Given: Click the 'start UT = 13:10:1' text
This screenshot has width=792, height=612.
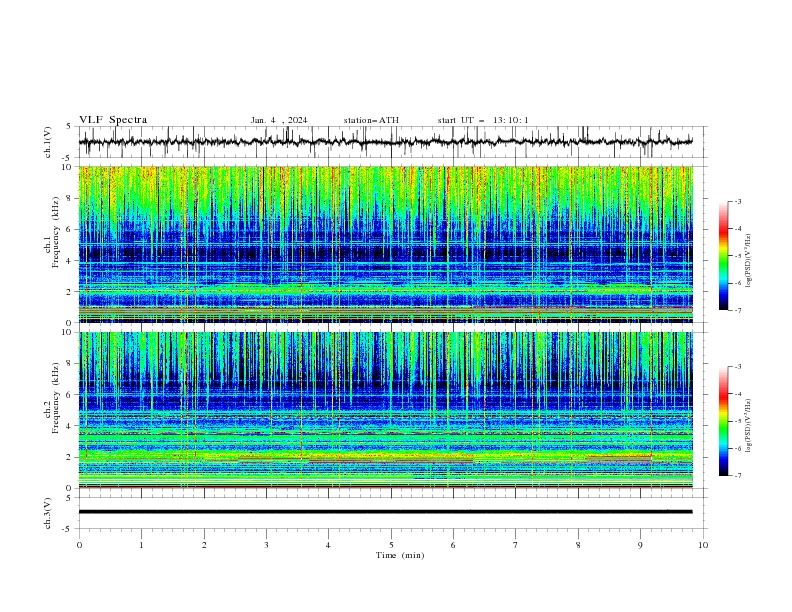Looking at the screenshot, I should click(x=483, y=120).
